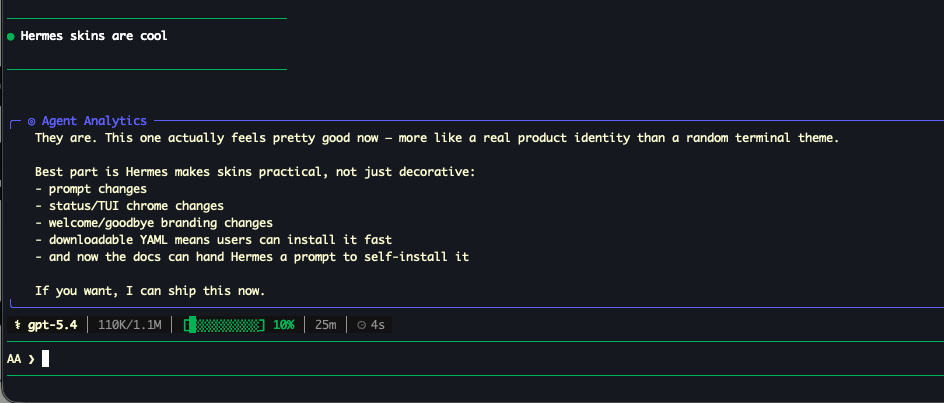
Task: Click the AA prompt label
Action: 14,359
